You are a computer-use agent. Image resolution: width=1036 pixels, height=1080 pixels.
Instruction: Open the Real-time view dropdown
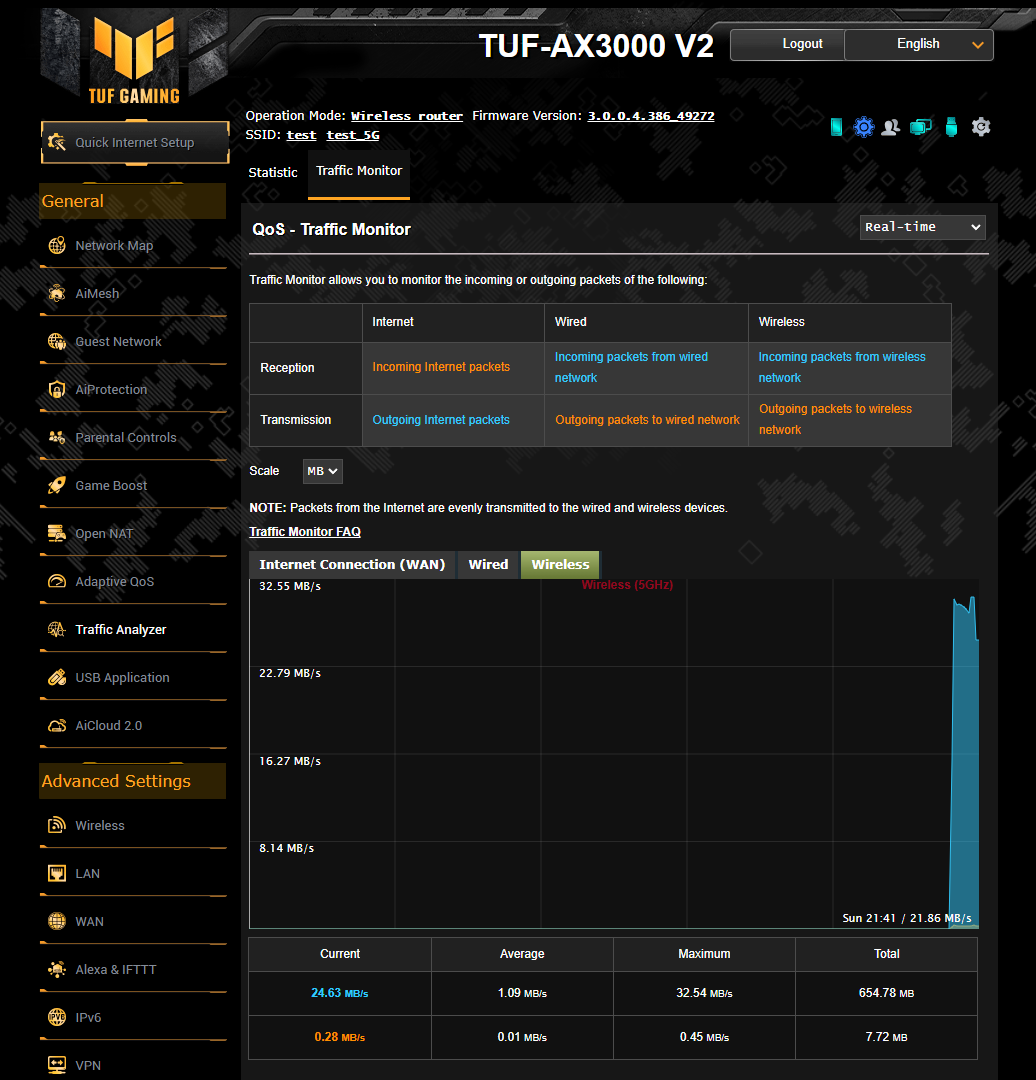point(922,227)
